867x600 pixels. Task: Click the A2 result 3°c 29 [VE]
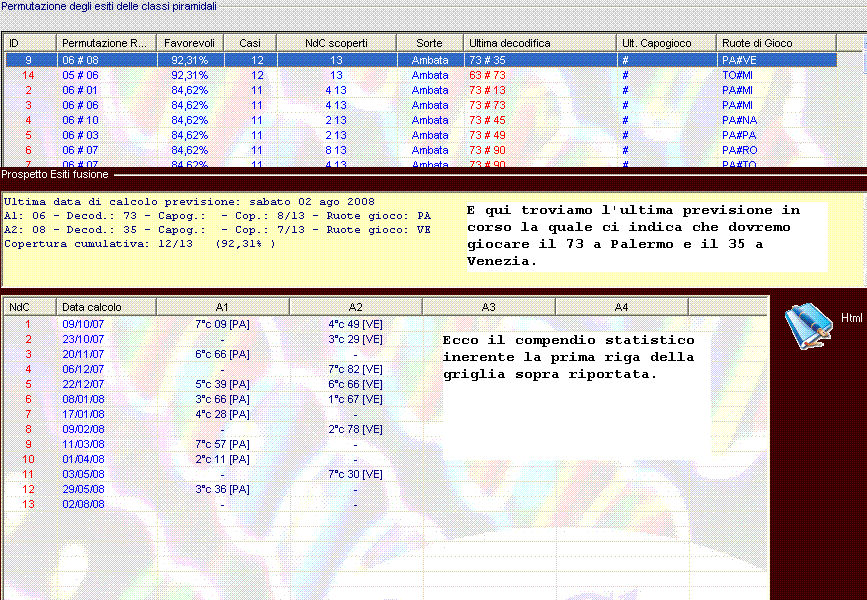tap(356, 340)
